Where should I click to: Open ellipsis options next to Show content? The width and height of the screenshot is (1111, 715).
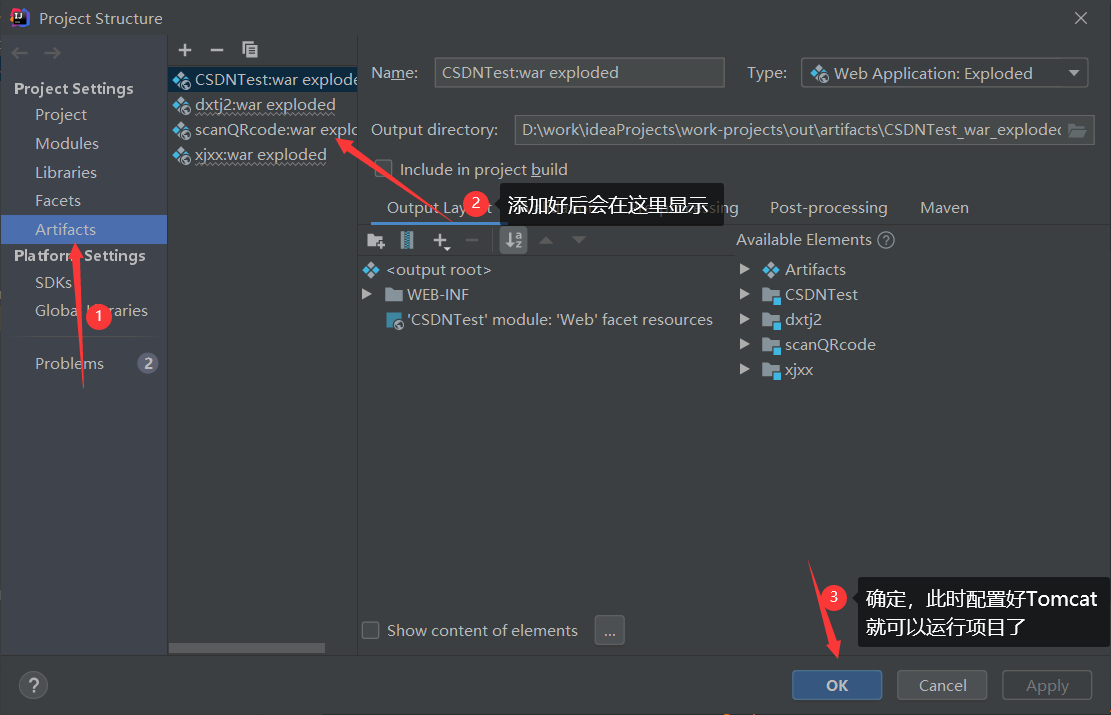point(610,630)
